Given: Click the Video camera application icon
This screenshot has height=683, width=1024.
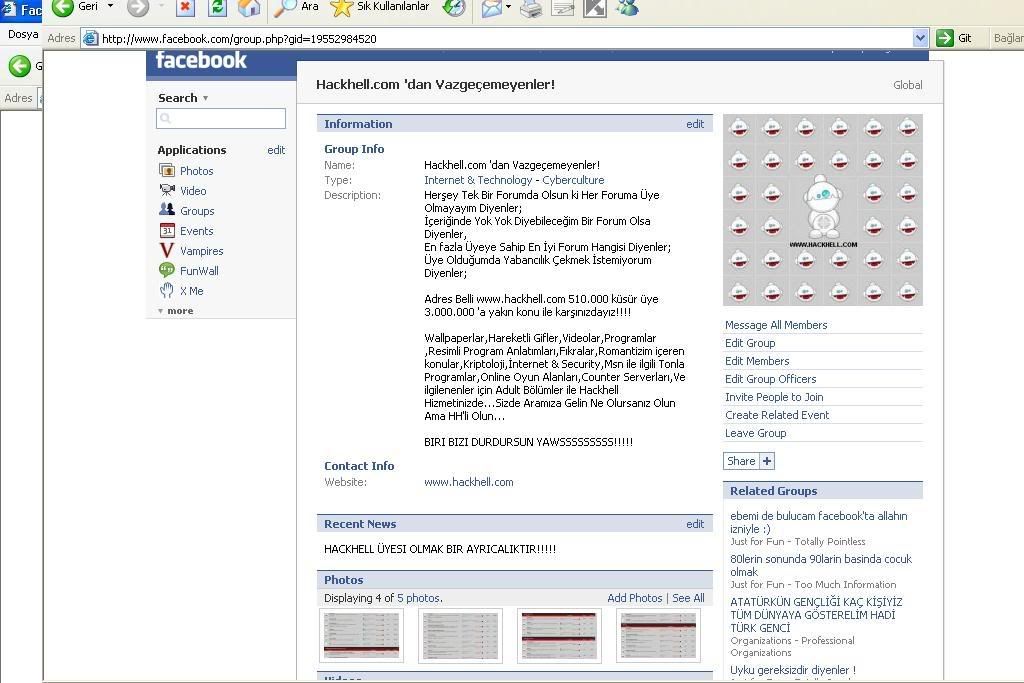Looking at the screenshot, I should click(x=167, y=190).
